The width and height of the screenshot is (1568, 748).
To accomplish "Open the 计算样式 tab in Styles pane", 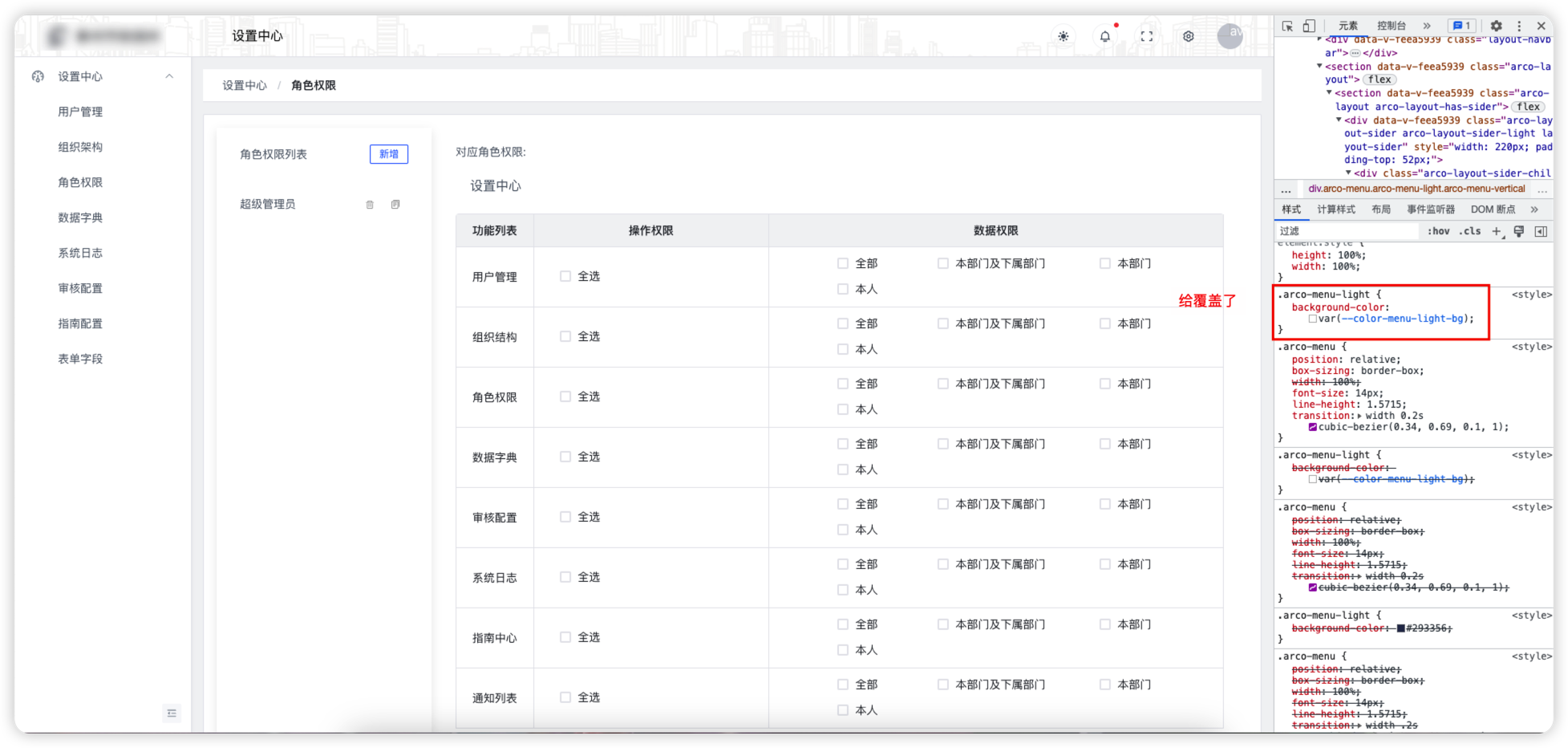I will point(1335,209).
